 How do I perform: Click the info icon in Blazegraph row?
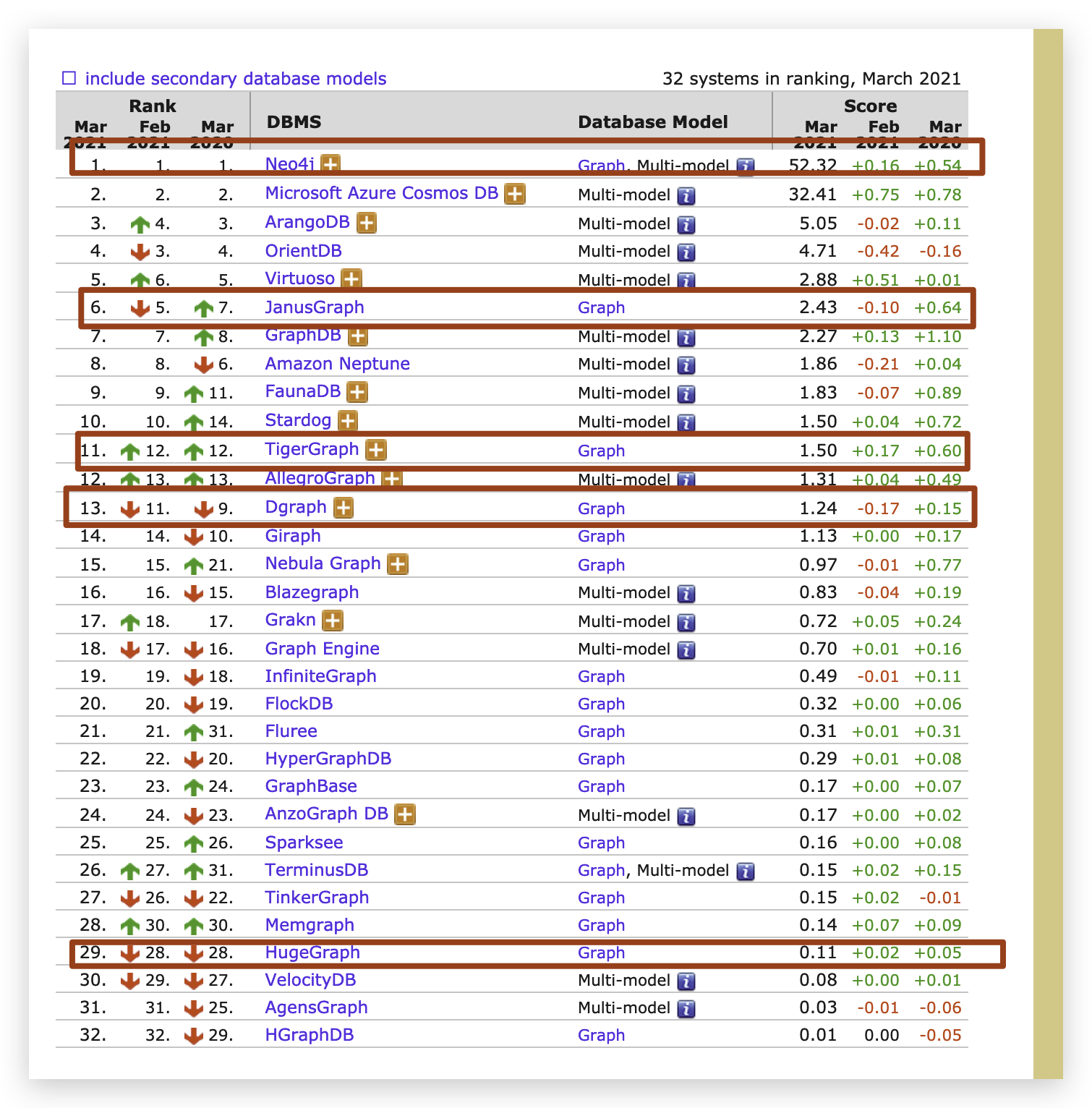coord(686,593)
